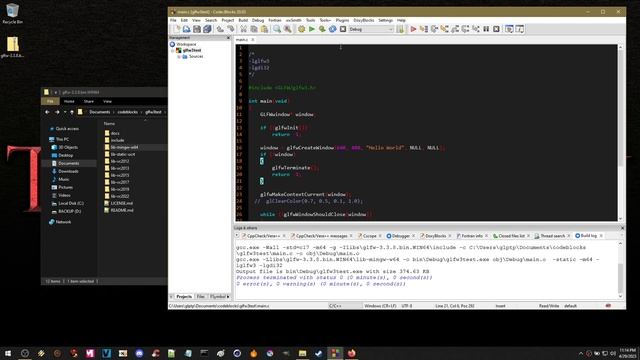Click the Build gear icon
Viewport: 640px width, 360px height.
point(301,29)
